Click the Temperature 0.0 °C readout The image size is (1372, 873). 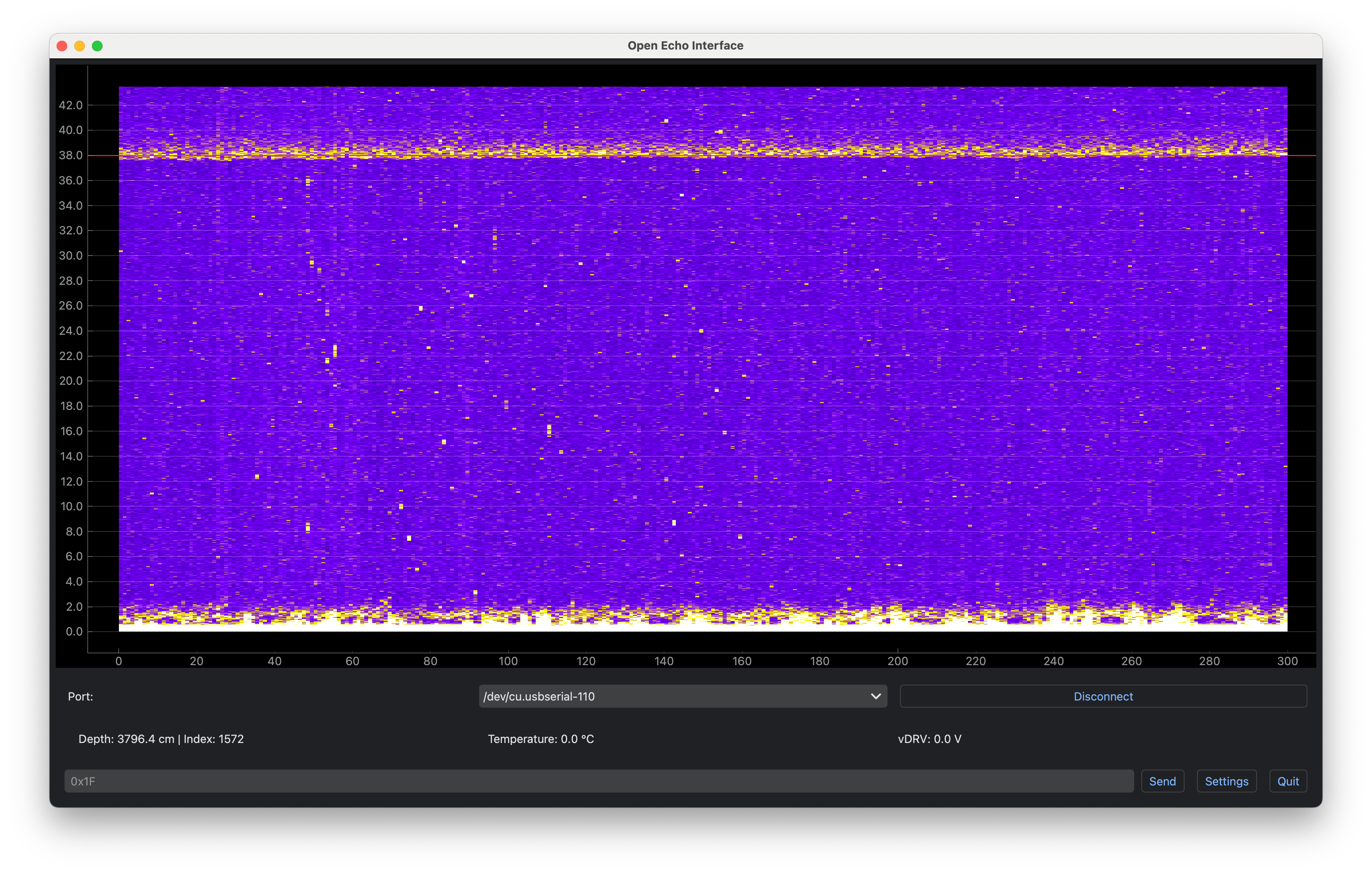pos(540,739)
